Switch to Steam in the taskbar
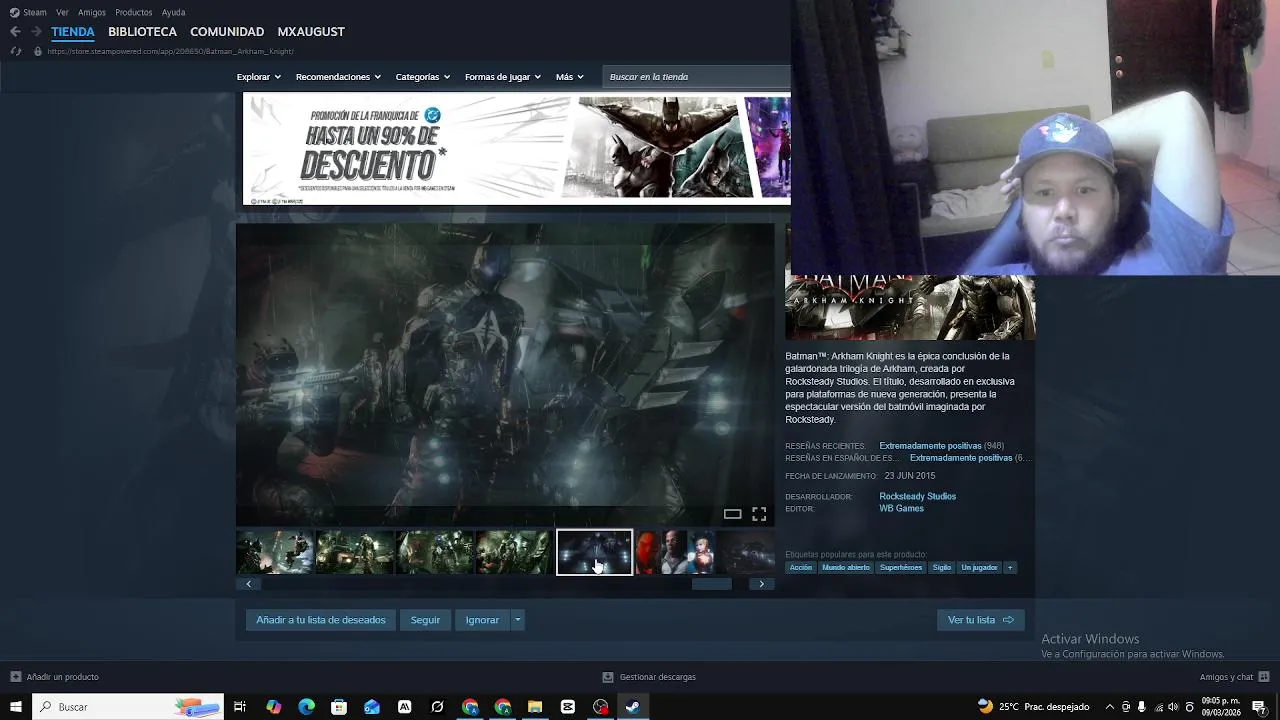Image resolution: width=1280 pixels, height=720 pixels. pyautogui.click(x=633, y=707)
